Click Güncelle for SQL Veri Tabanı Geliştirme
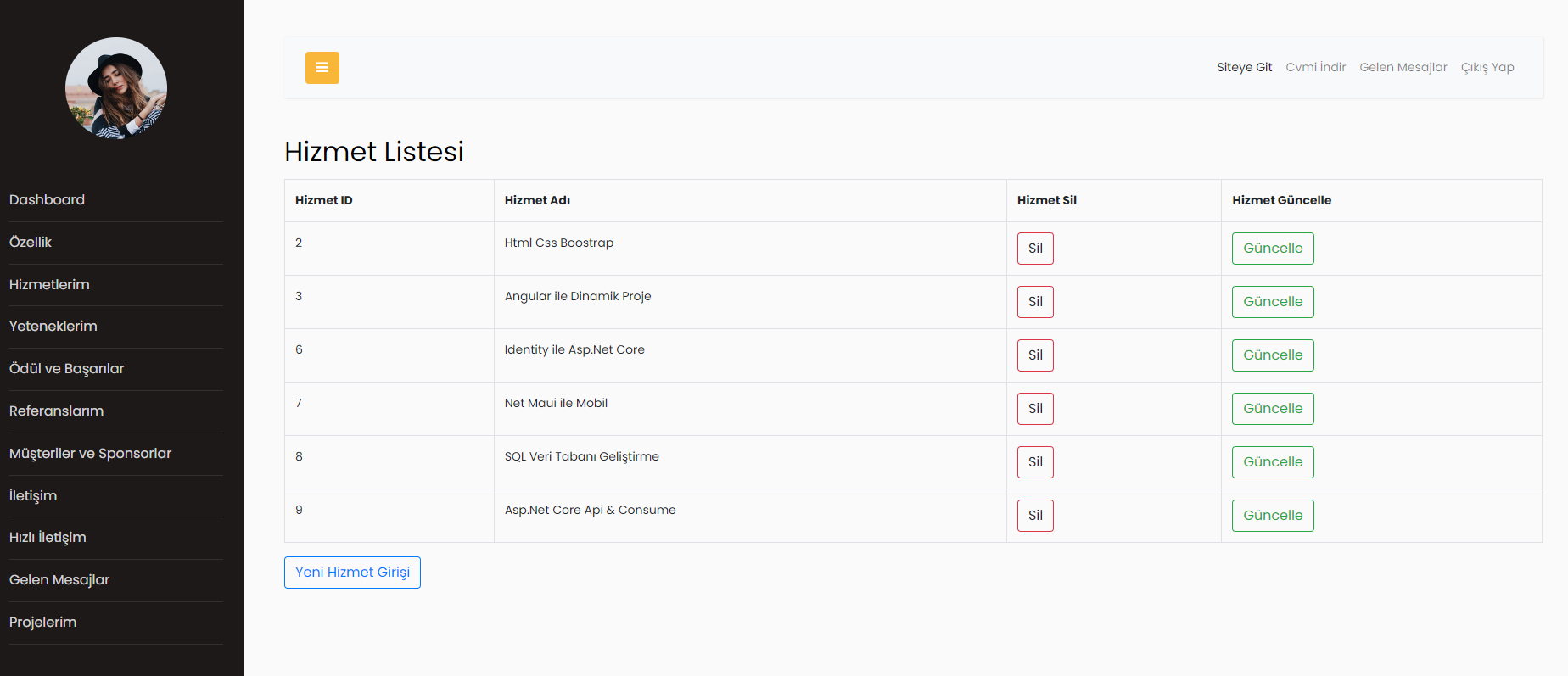The height and width of the screenshot is (676, 1568). [1273, 462]
